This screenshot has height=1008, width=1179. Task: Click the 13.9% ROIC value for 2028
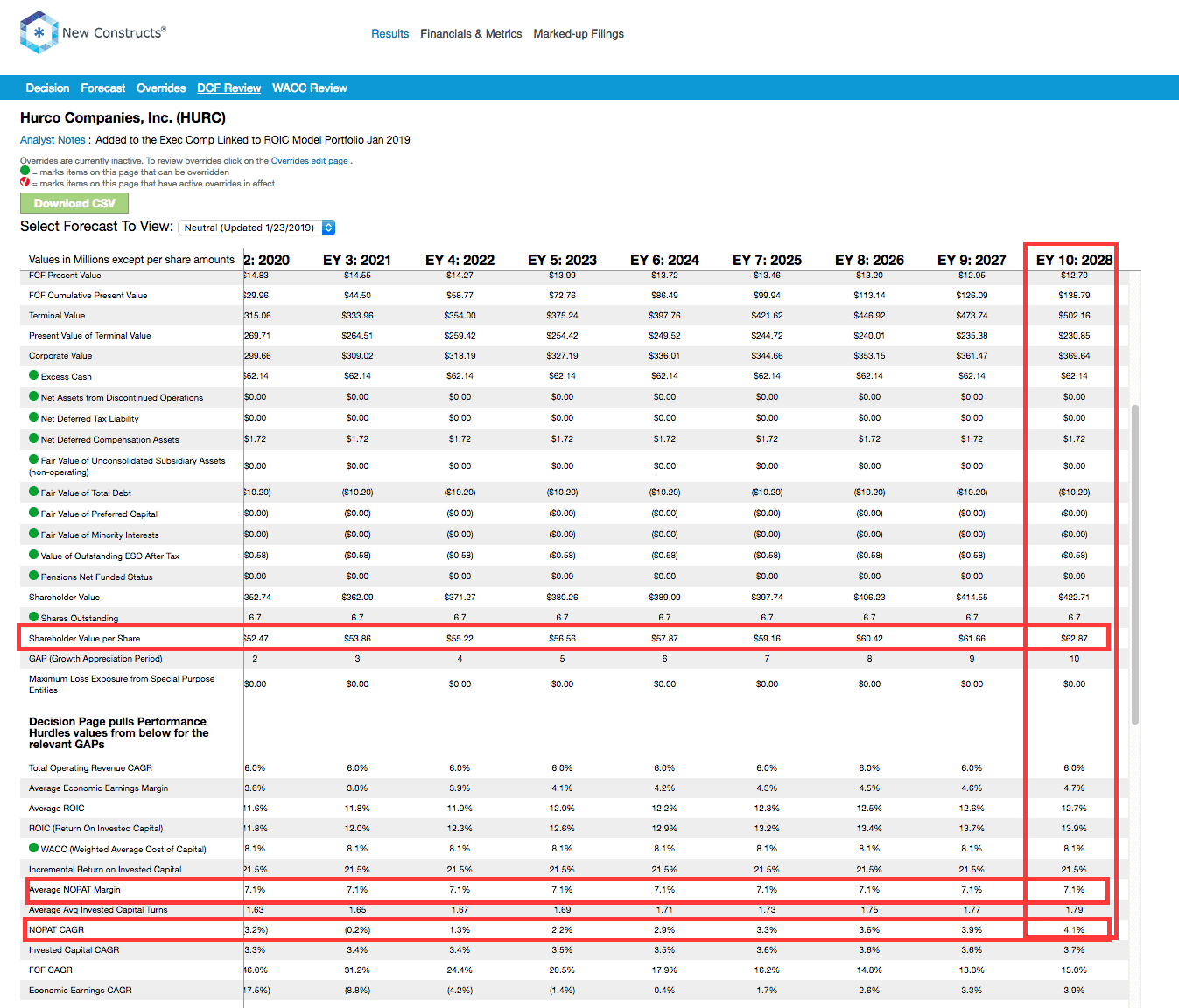click(1074, 828)
